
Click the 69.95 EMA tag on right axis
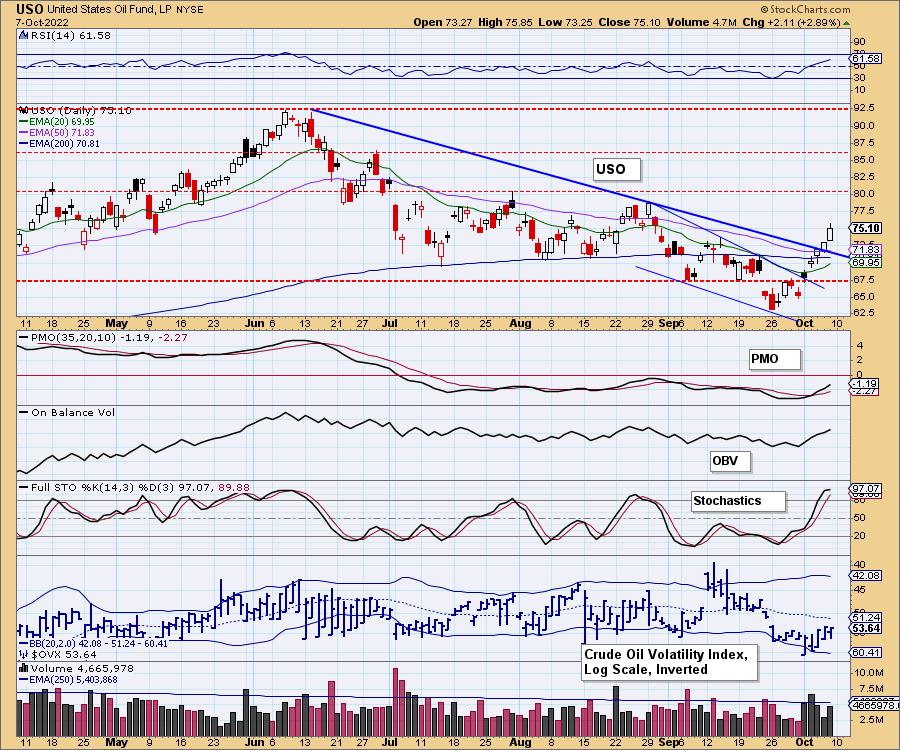click(866, 262)
